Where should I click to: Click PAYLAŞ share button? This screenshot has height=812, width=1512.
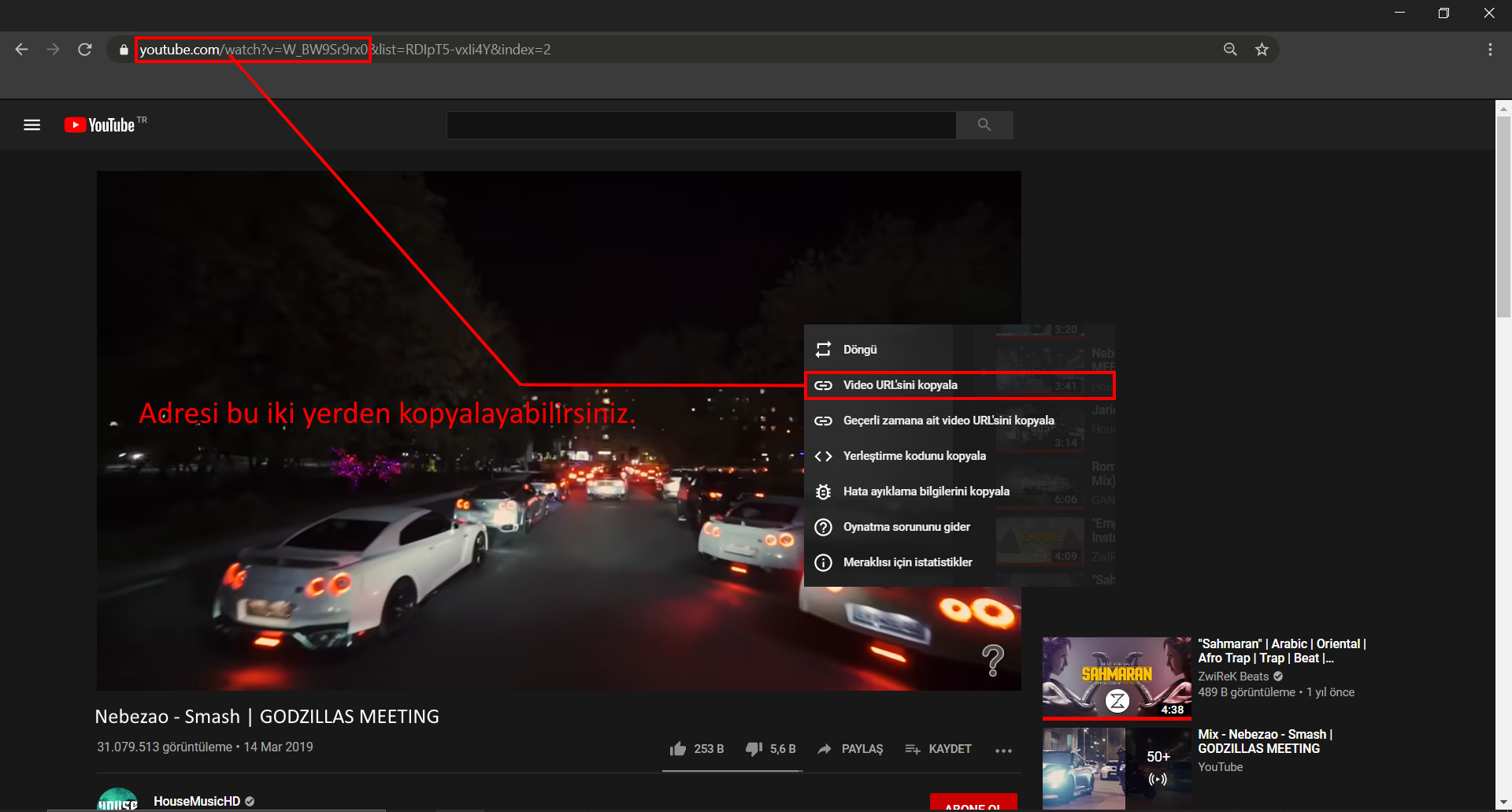tap(850, 749)
